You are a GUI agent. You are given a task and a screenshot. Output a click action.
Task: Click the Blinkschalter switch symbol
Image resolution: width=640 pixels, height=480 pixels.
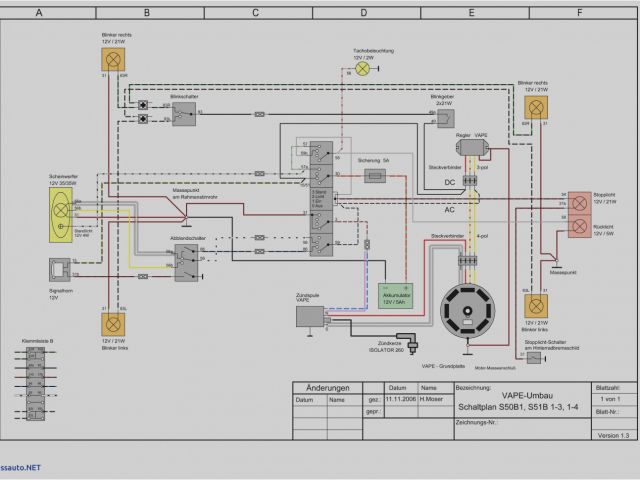[182, 113]
